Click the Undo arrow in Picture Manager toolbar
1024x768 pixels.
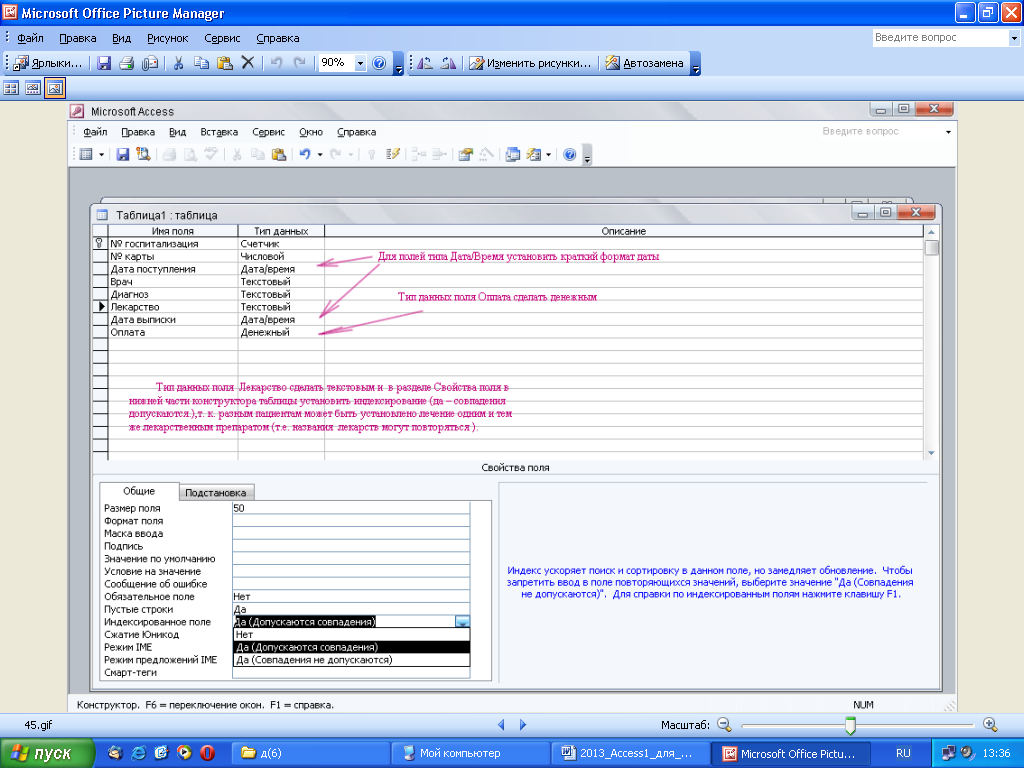(276, 63)
